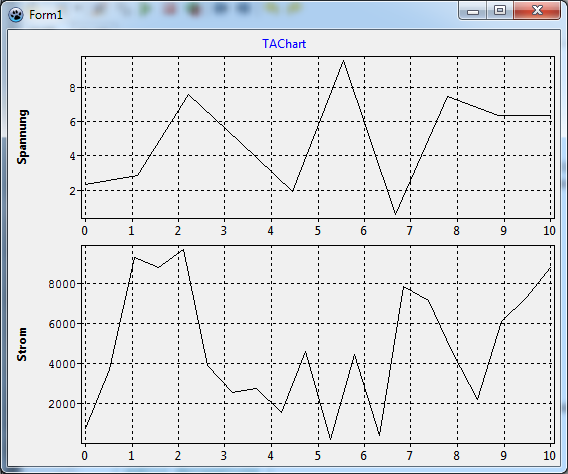568x474 pixels.
Task: Click the Form1 paw application icon
Action: (16, 14)
